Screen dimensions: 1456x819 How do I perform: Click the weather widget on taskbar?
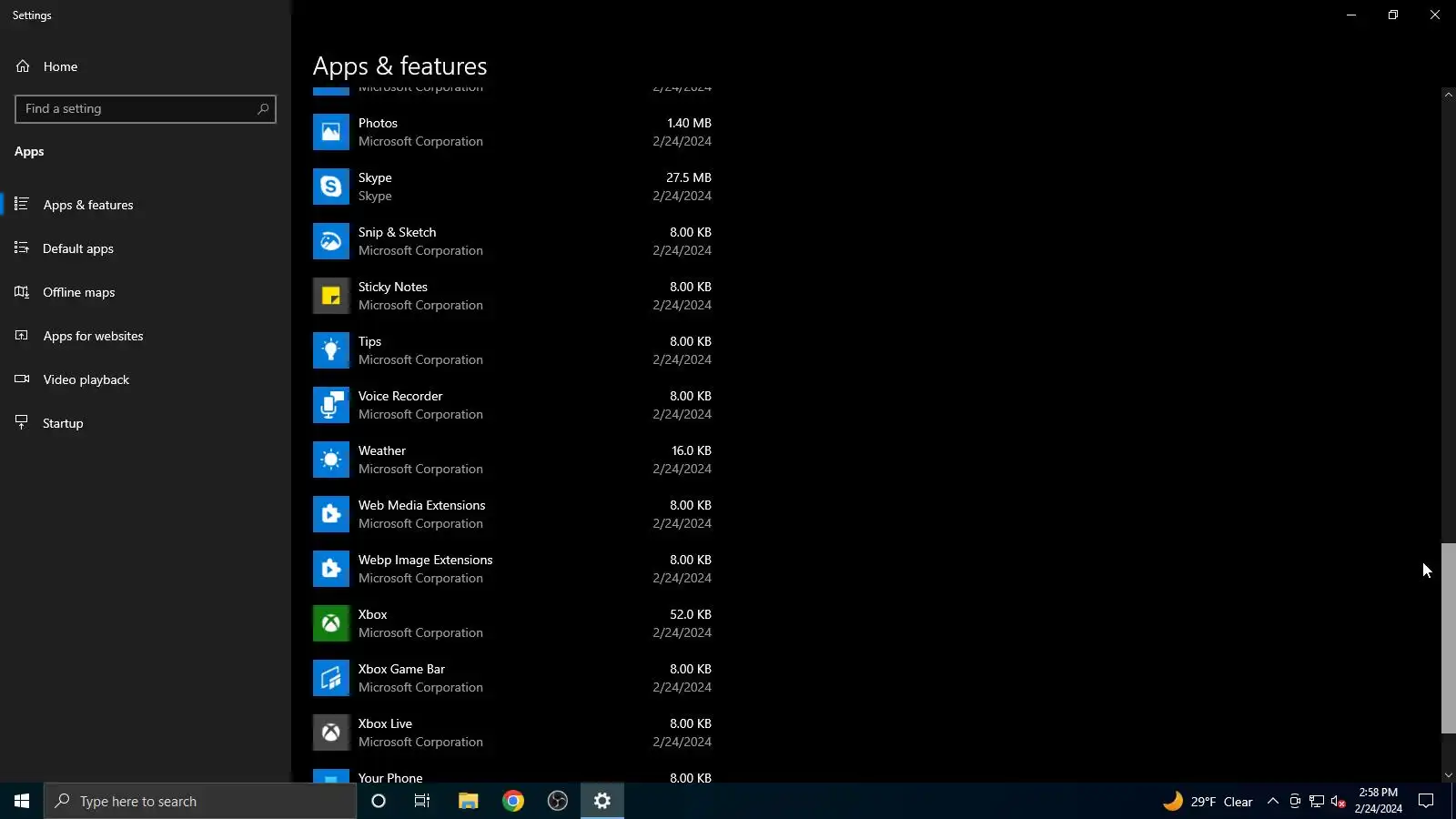[1208, 801]
